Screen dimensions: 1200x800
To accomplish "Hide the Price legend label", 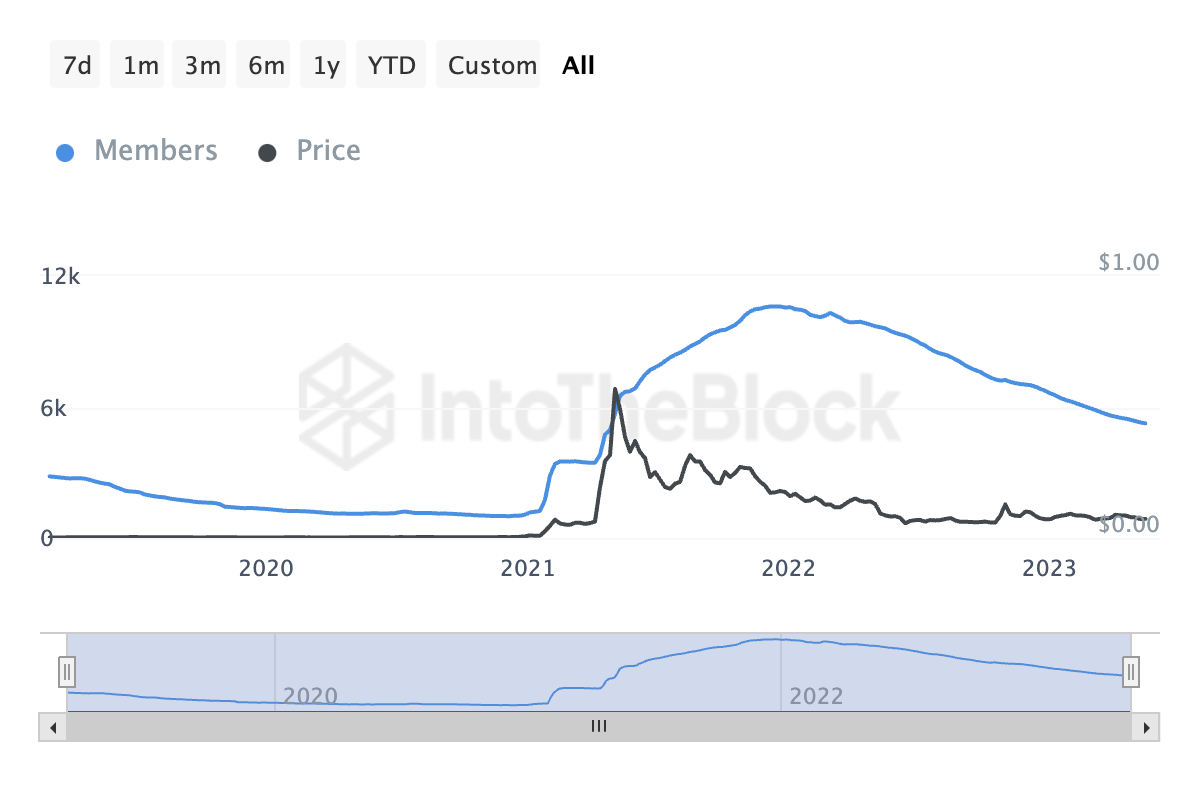I will 328,151.
